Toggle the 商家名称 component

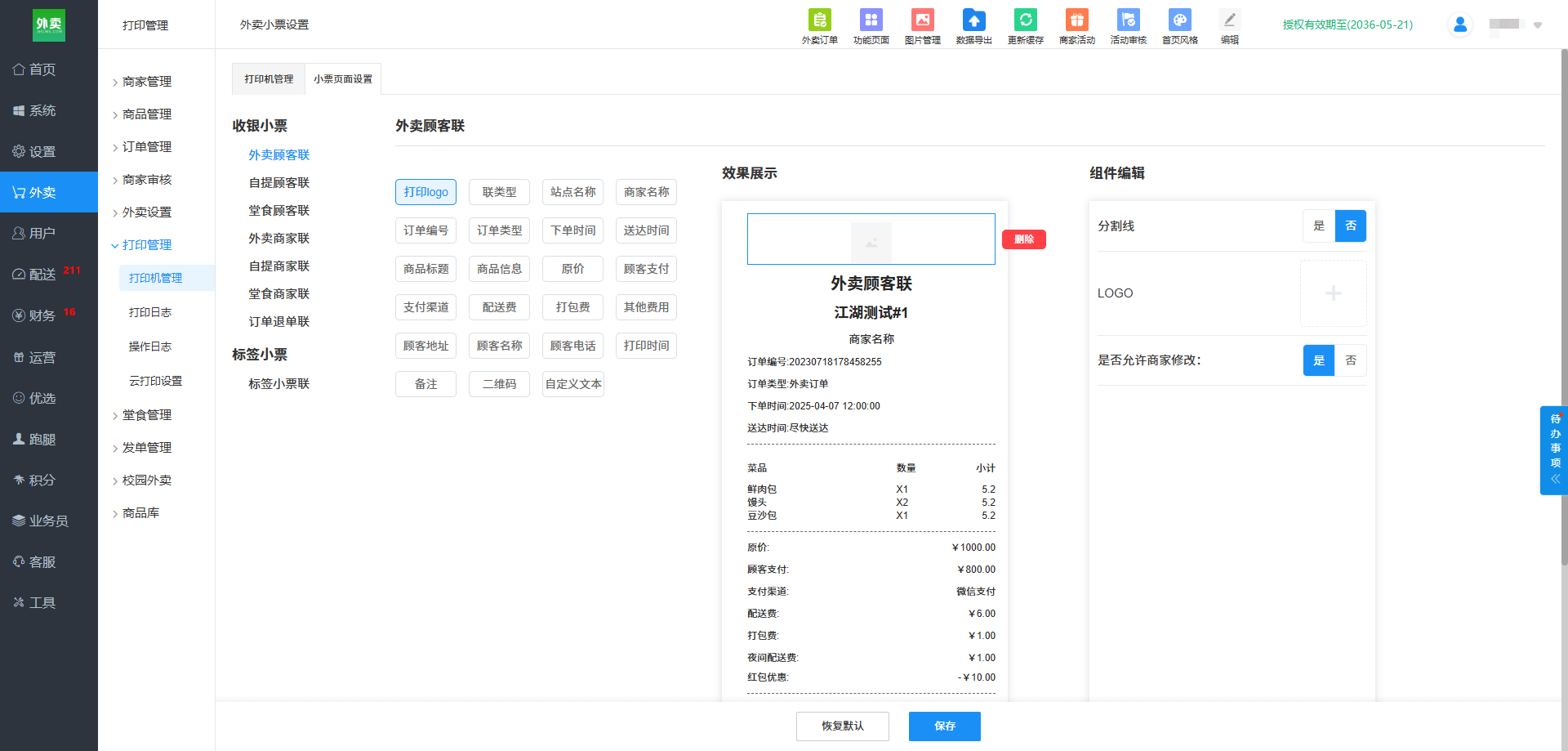(646, 192)
